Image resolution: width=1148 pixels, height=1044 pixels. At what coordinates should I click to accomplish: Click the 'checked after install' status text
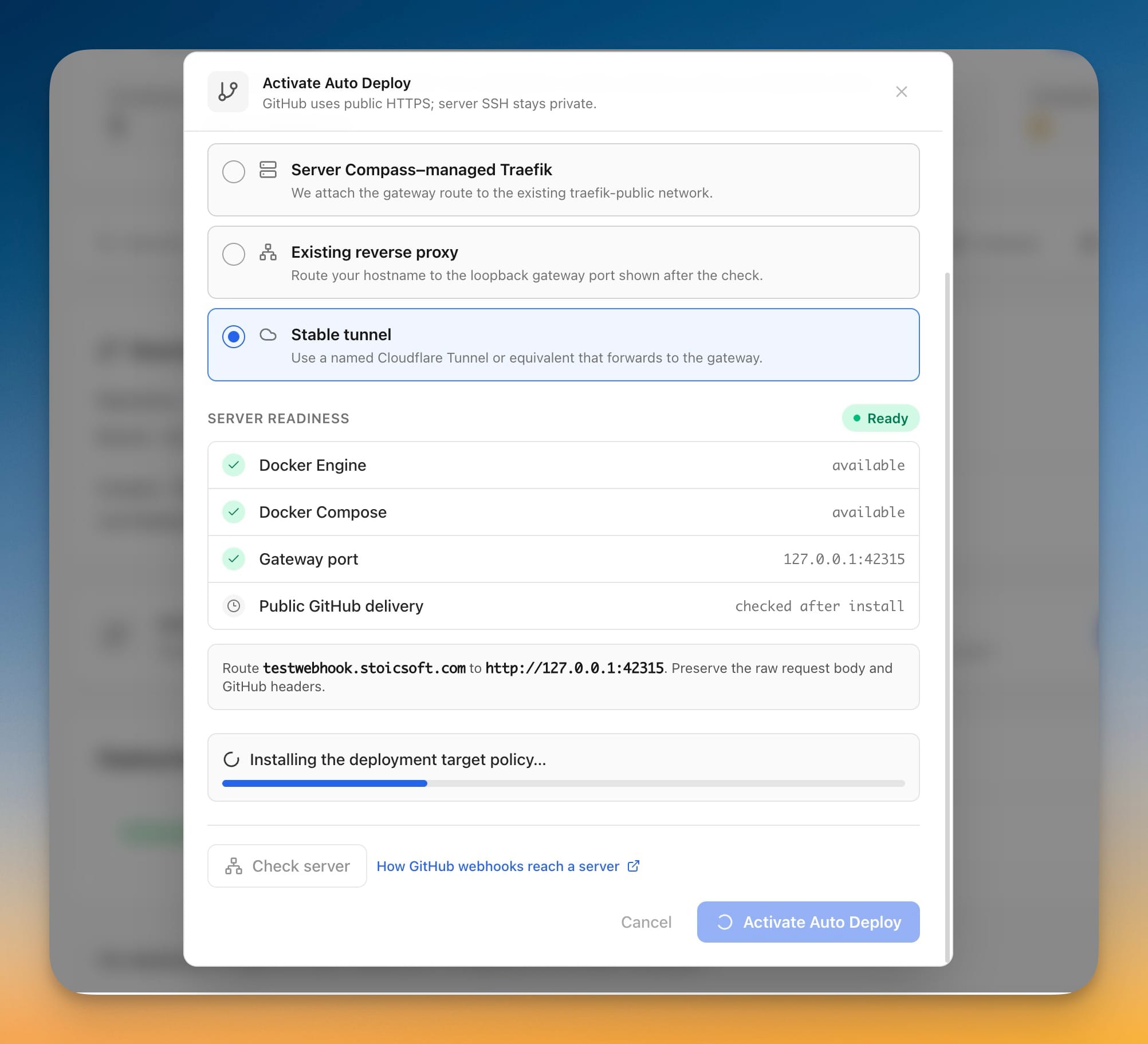pos(820,606)
